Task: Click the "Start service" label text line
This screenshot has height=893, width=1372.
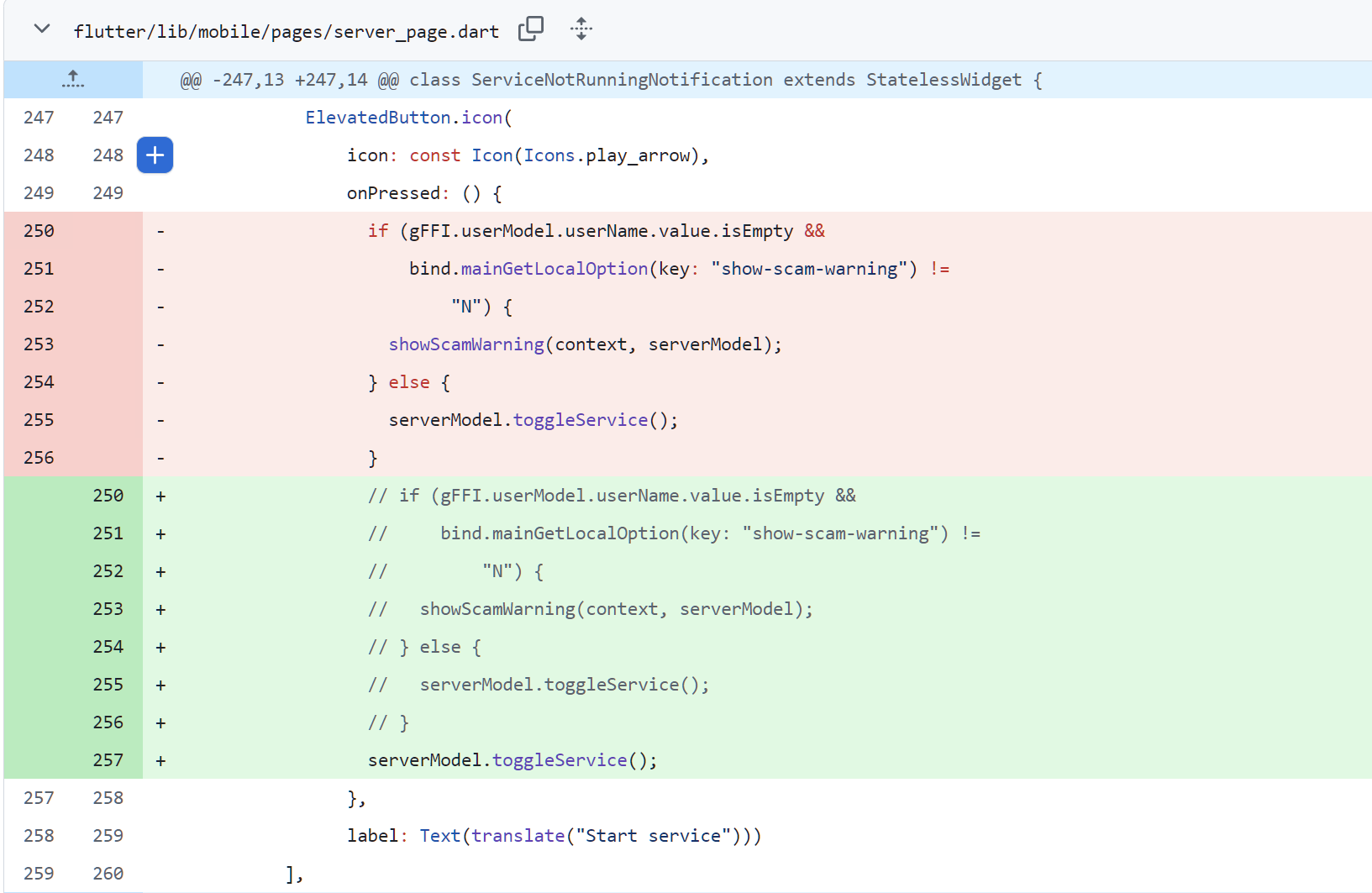Action: [x=555, y=836]
